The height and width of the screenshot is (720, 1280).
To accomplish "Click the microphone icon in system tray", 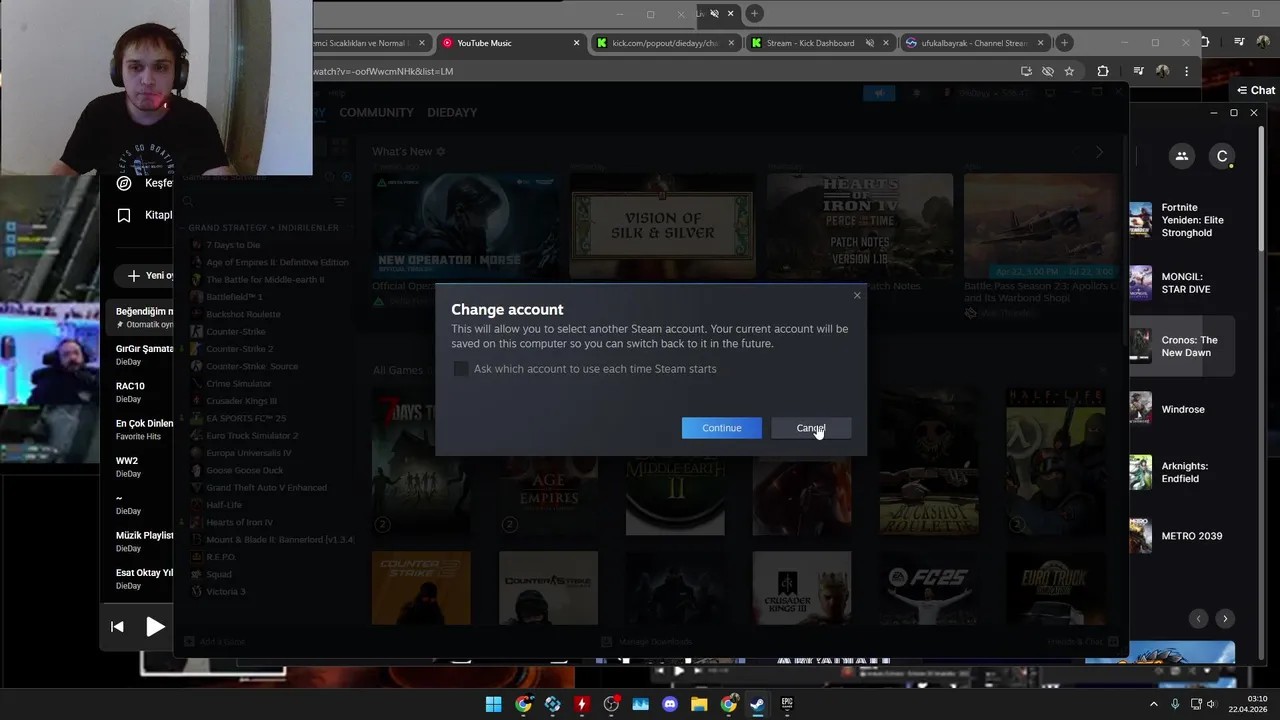I will point(1175,704).
